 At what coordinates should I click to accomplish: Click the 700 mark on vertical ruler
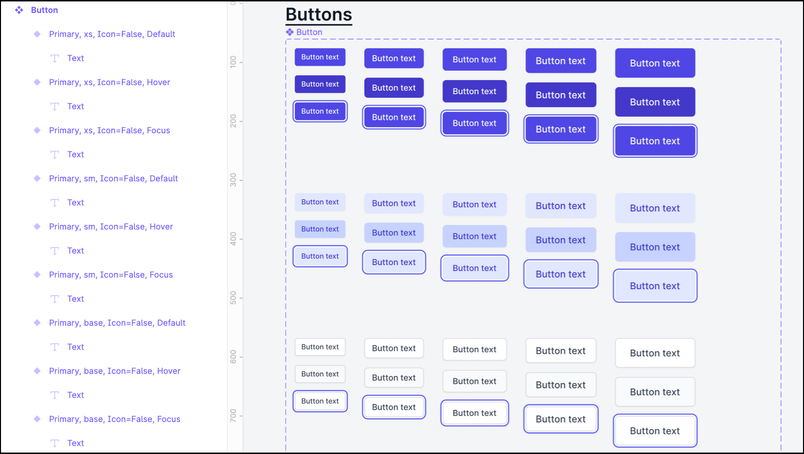(x=233, y=415)
